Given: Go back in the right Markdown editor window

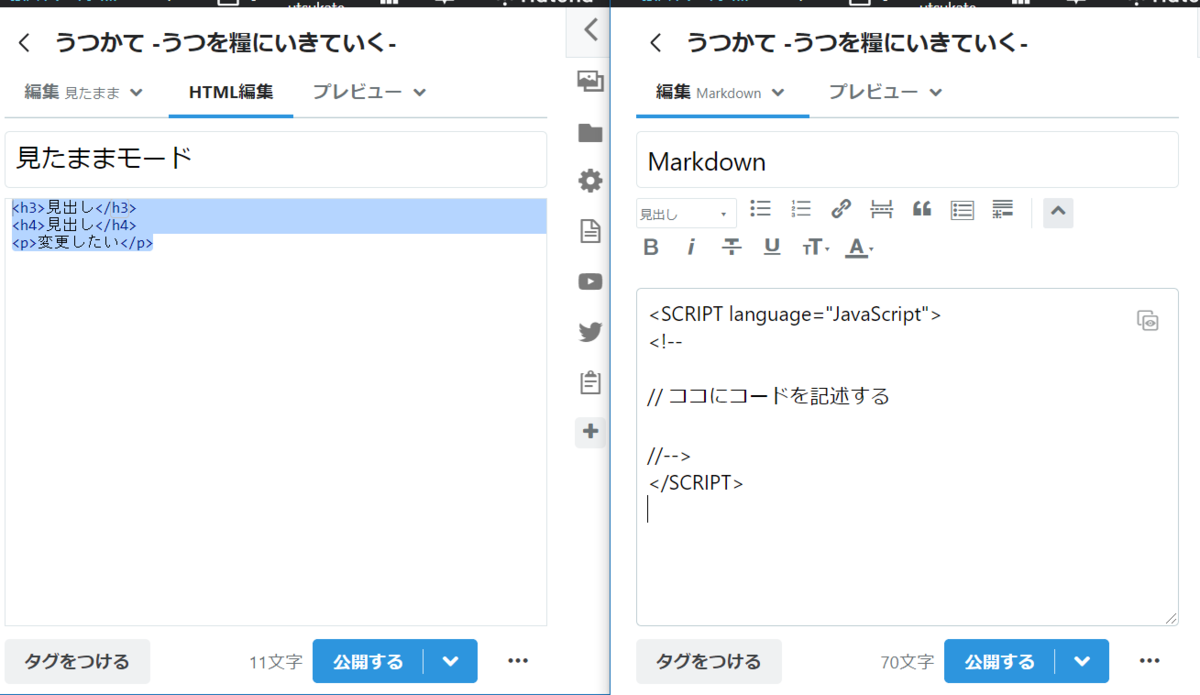Looking at the screenshot, I should (655, 43).
